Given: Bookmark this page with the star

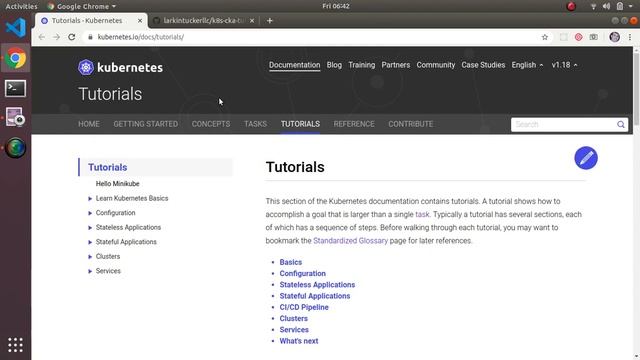Looking at the screenshot, I should click(x=544, y=37).
